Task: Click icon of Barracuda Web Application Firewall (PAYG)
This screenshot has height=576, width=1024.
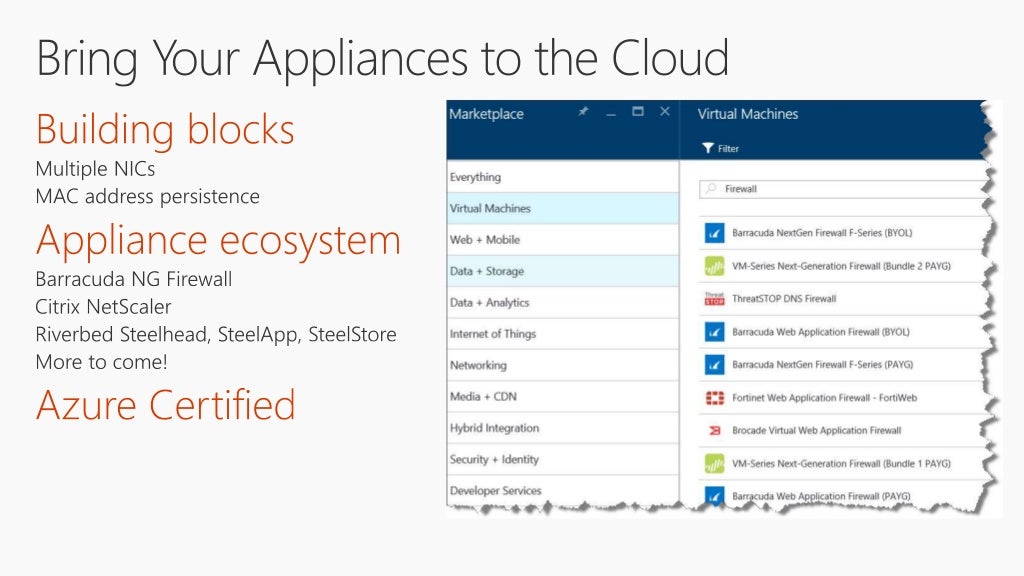Action: point(714,495)
